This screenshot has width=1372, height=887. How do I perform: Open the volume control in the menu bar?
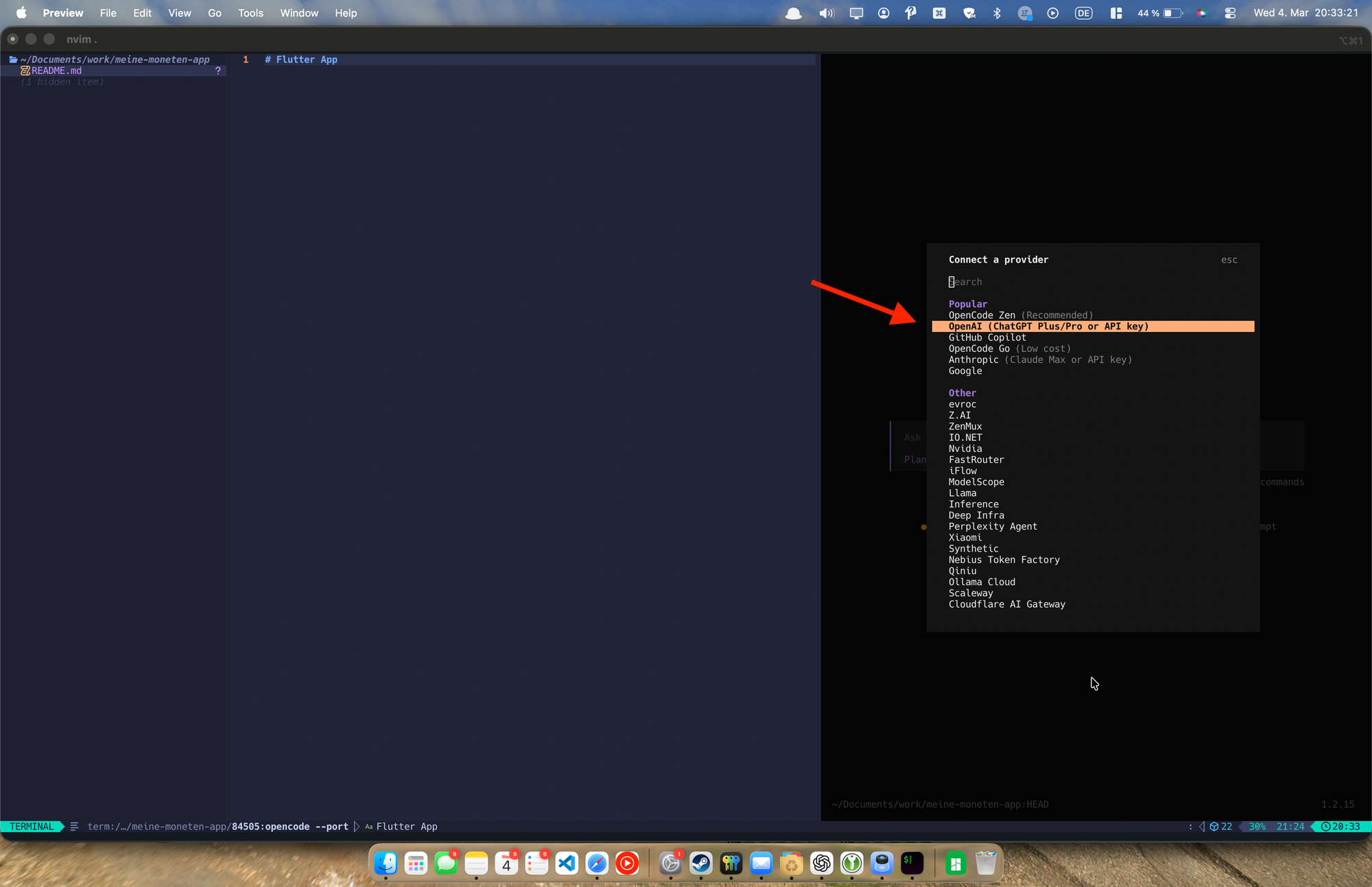pos(826,13)
